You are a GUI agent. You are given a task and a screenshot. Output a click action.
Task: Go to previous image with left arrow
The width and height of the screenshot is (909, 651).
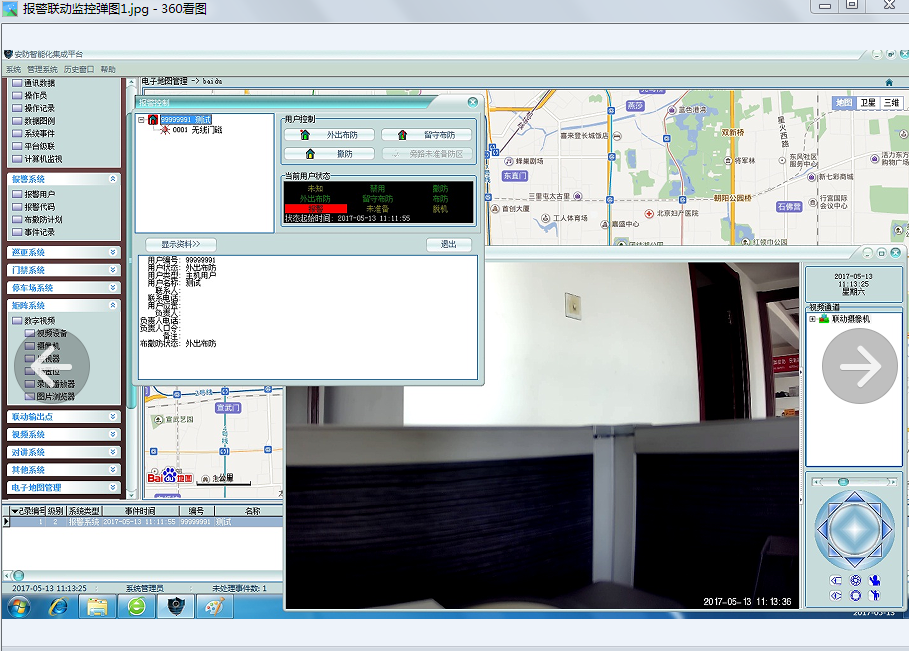coord(52,366)
